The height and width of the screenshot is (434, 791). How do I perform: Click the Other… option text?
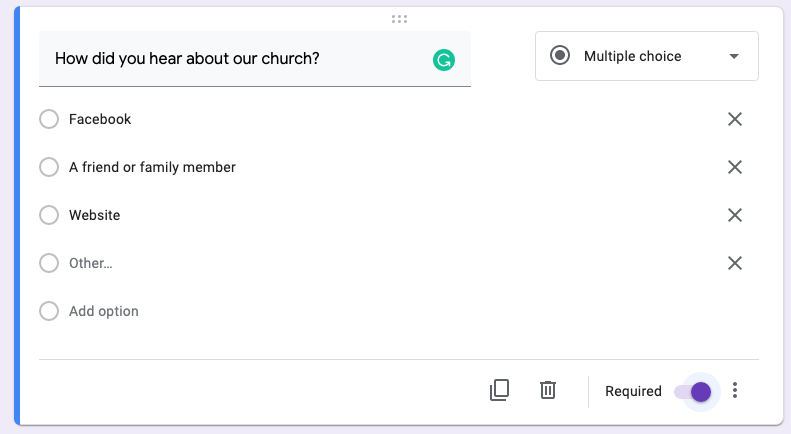tap(91, 263)
